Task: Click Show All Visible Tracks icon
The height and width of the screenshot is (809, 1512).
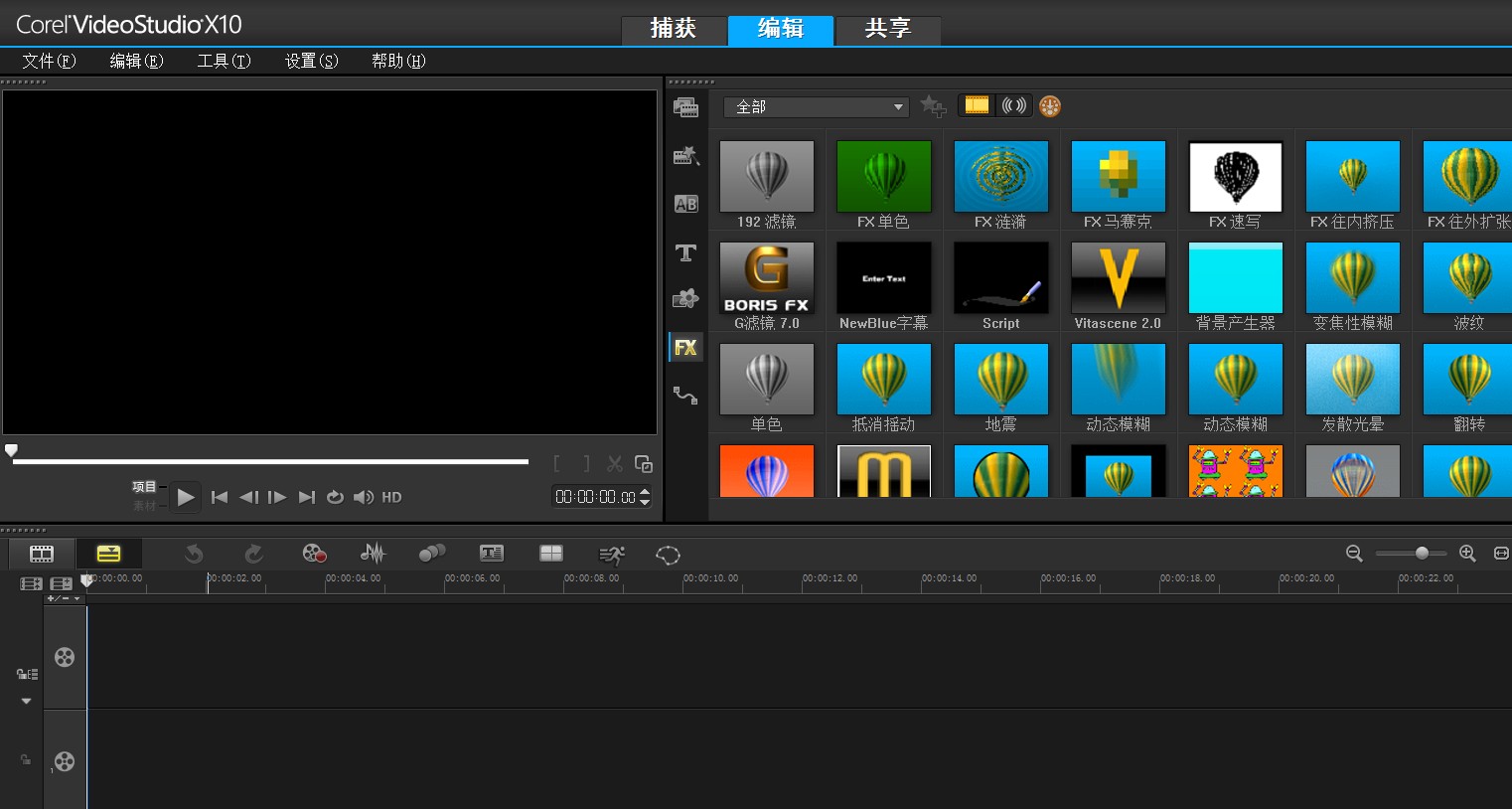Action: [32, 583]
